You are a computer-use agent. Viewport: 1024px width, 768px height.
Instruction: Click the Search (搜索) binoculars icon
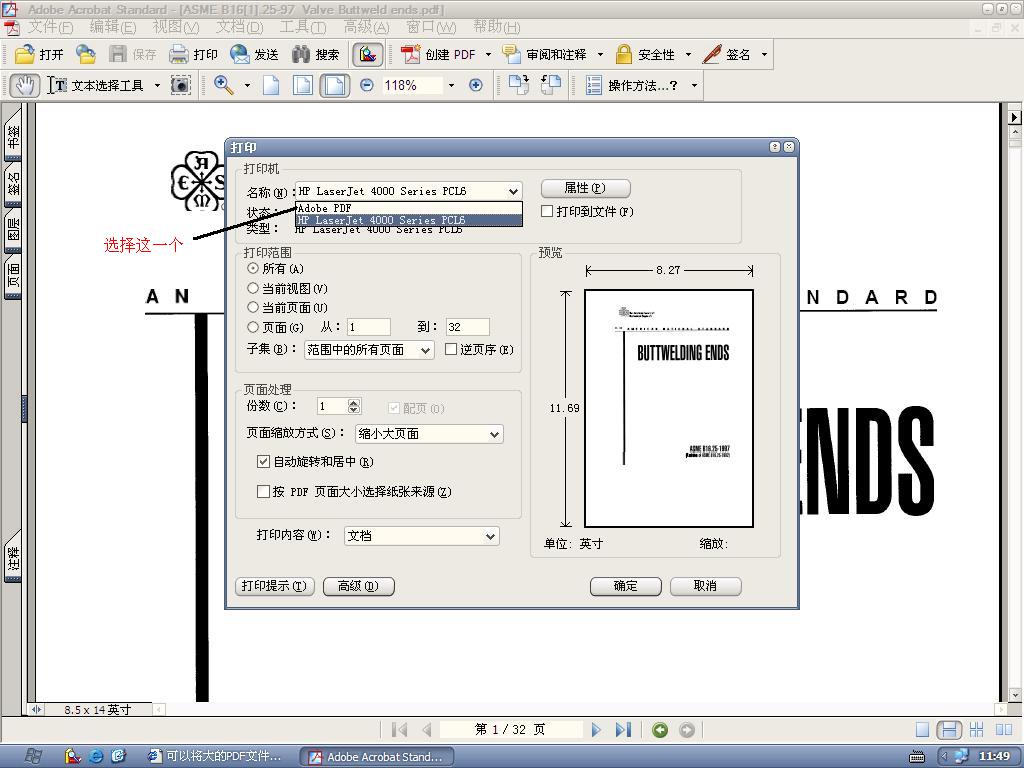300,54
